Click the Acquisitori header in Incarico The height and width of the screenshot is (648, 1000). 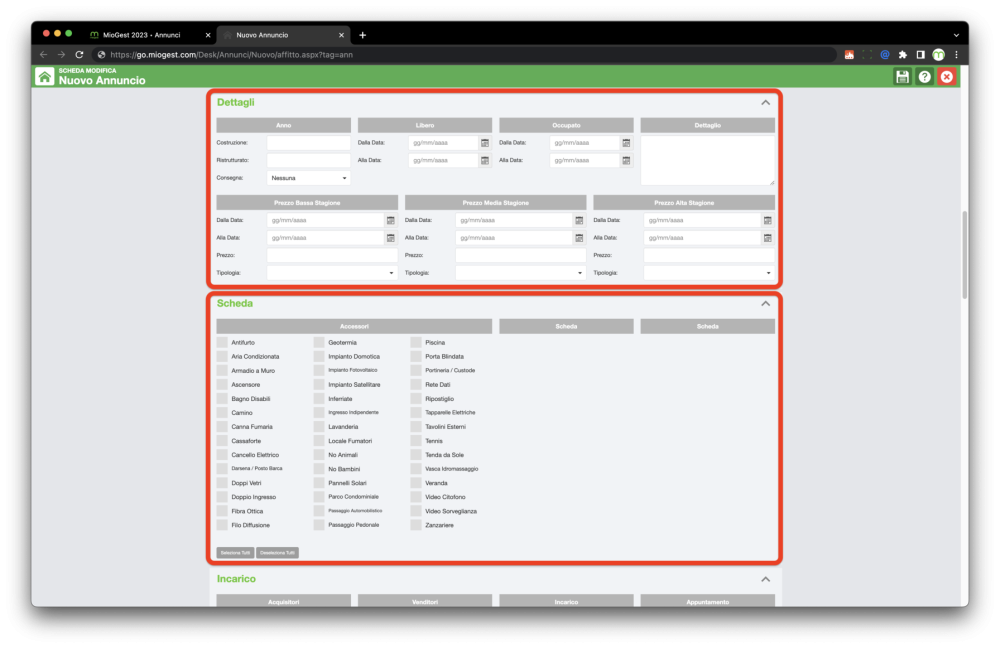[284, 601]
